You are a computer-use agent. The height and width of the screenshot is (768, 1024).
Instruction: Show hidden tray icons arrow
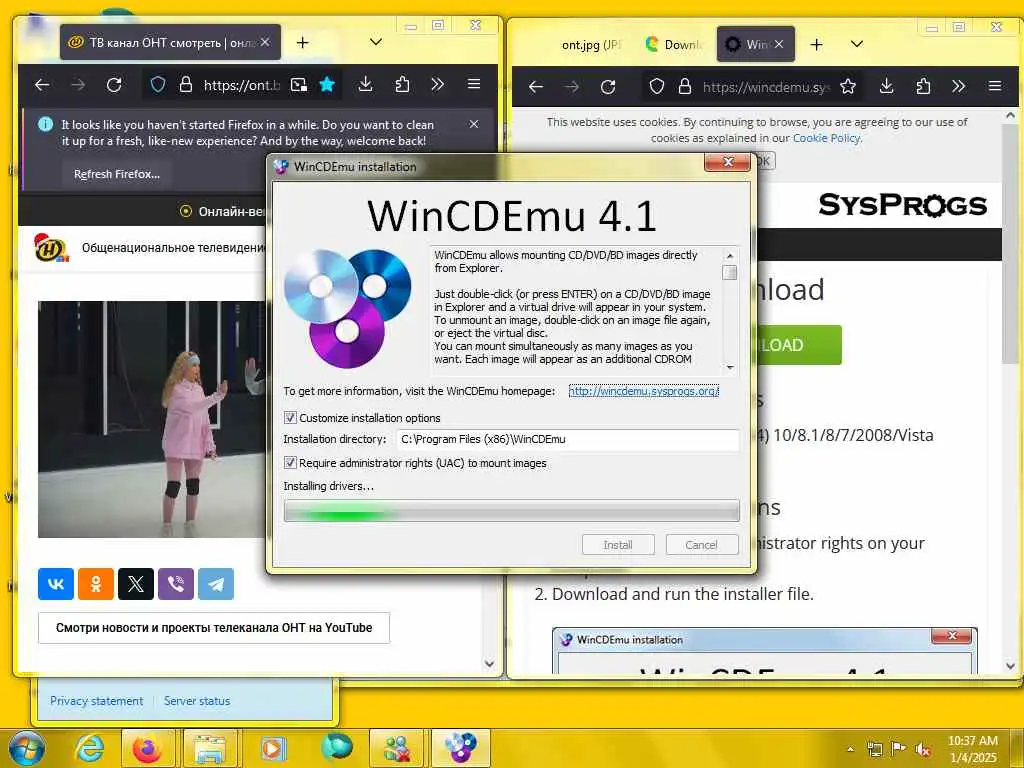(x=850, y=750)
